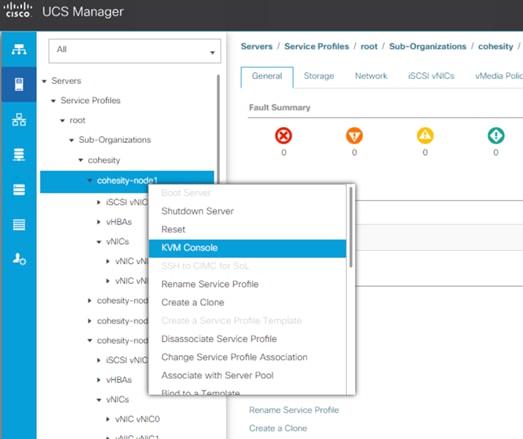Select the cohesity-node1 tree item
The width and height of the screenshot is (523, 439).
[127, 181]
